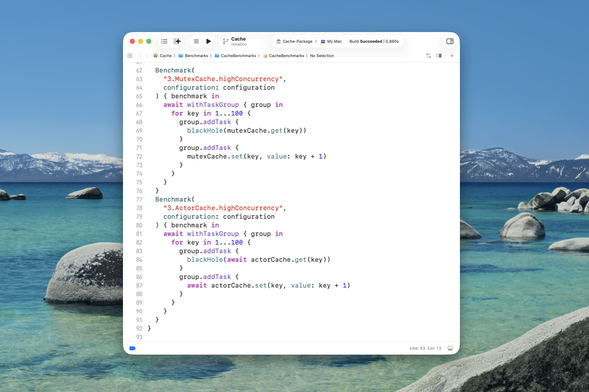Zoom the Xcode window with green button
The image size is (589, 392).
pyautogui.click(x=149, y=41)
